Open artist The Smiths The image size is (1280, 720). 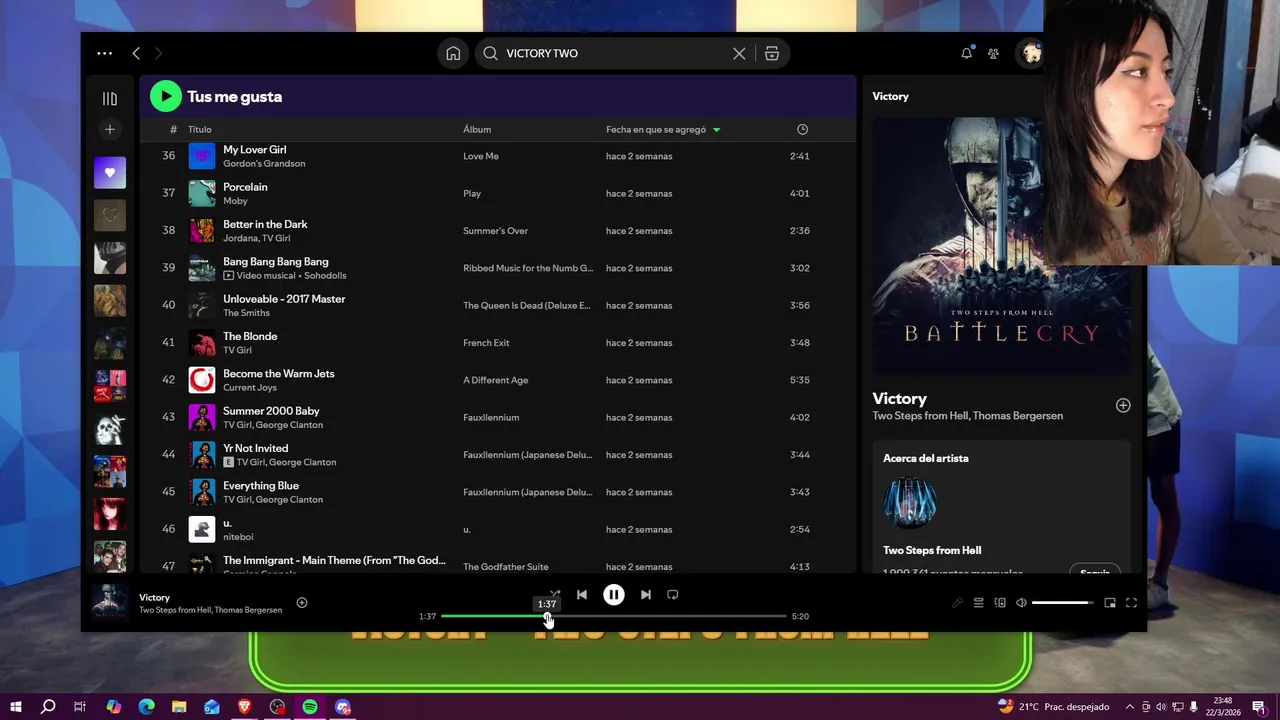click(x=246, y=313)
